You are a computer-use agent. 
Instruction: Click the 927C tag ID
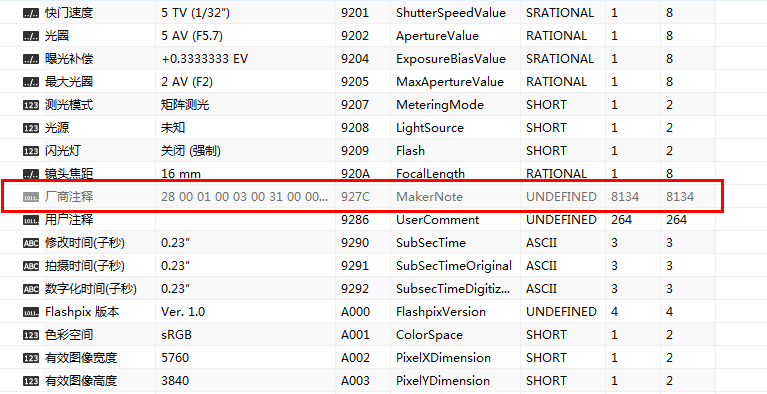point(355,197)
